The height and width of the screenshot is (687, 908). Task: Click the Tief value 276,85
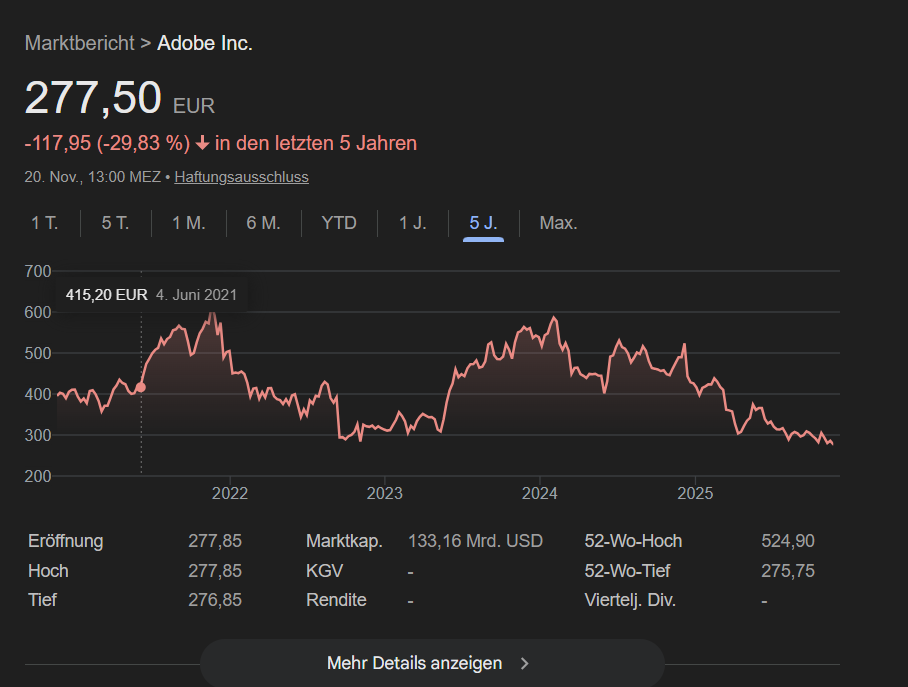[215, 600]
